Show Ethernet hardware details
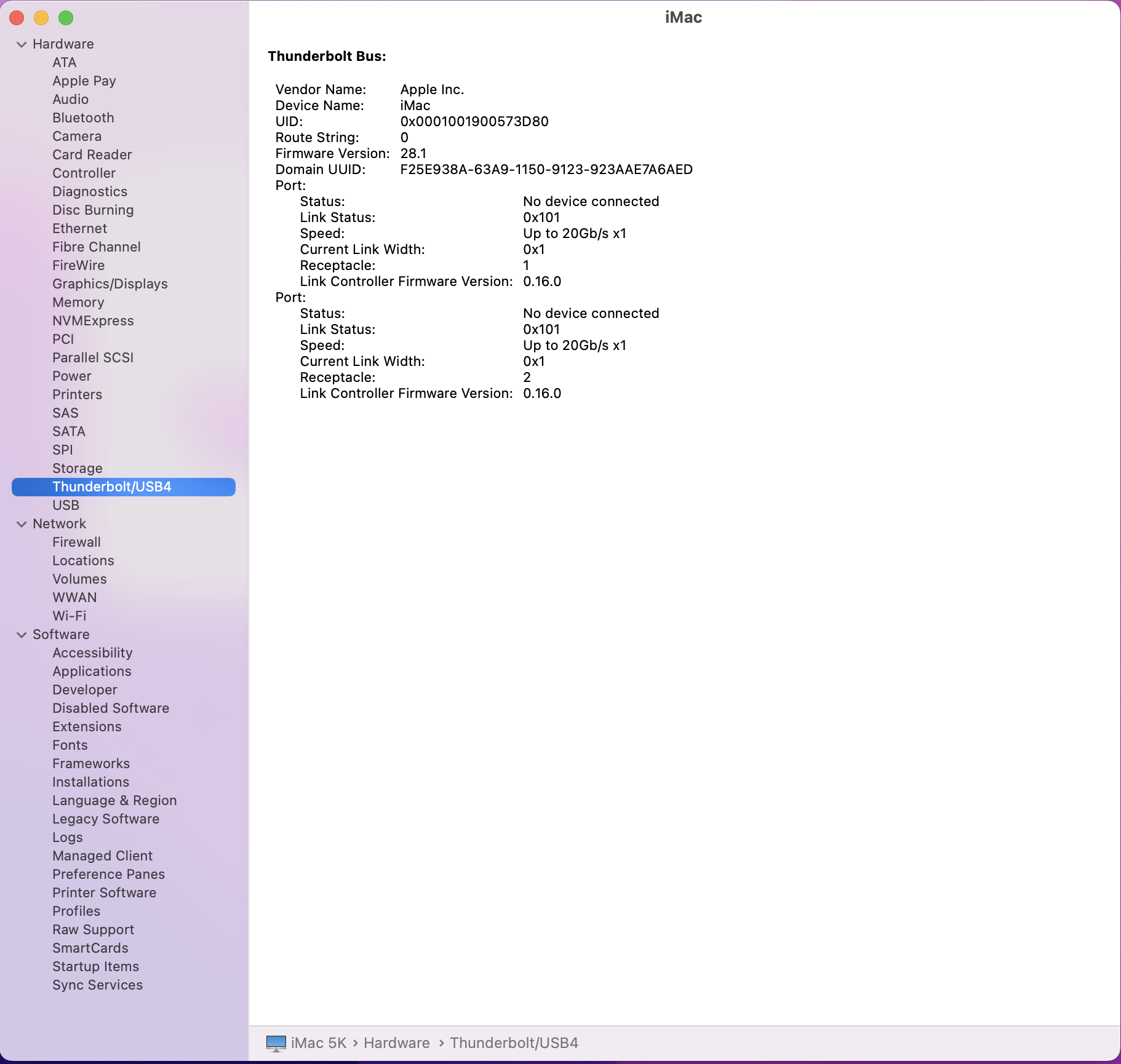Screen dimensions: 1121x1064 pos(80,229)
